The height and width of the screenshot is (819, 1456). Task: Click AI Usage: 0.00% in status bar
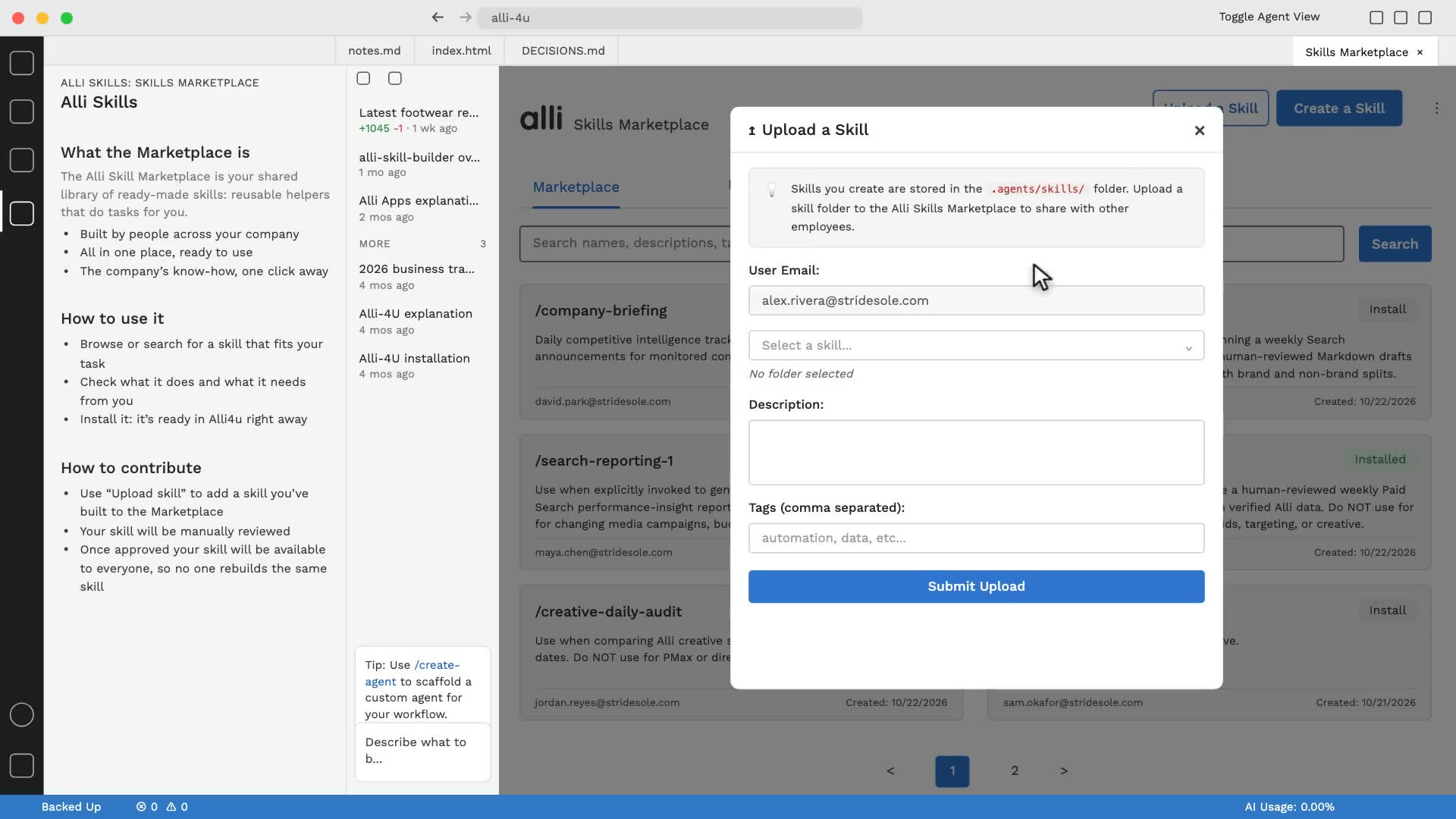[1289, 807]
